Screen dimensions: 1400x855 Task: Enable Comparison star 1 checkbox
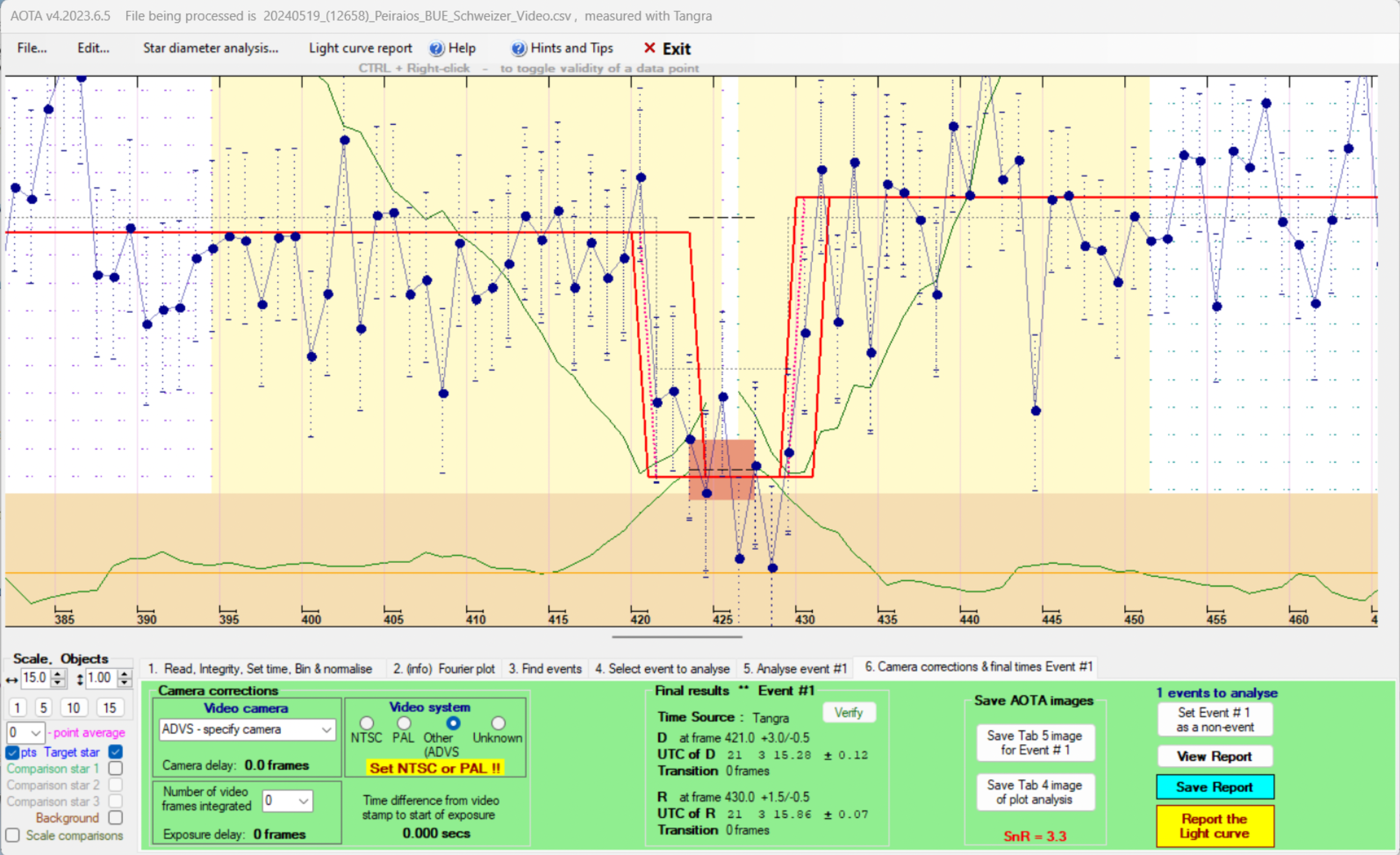(116, 768)
